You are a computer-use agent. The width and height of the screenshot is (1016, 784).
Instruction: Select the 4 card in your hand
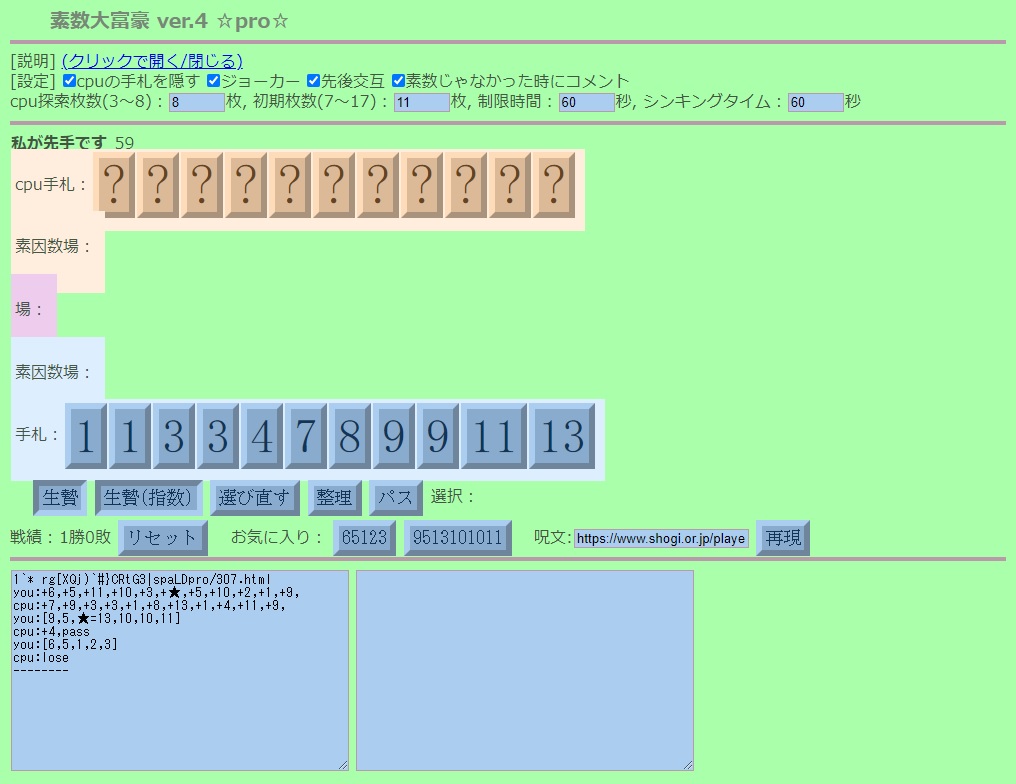point(261,435)
